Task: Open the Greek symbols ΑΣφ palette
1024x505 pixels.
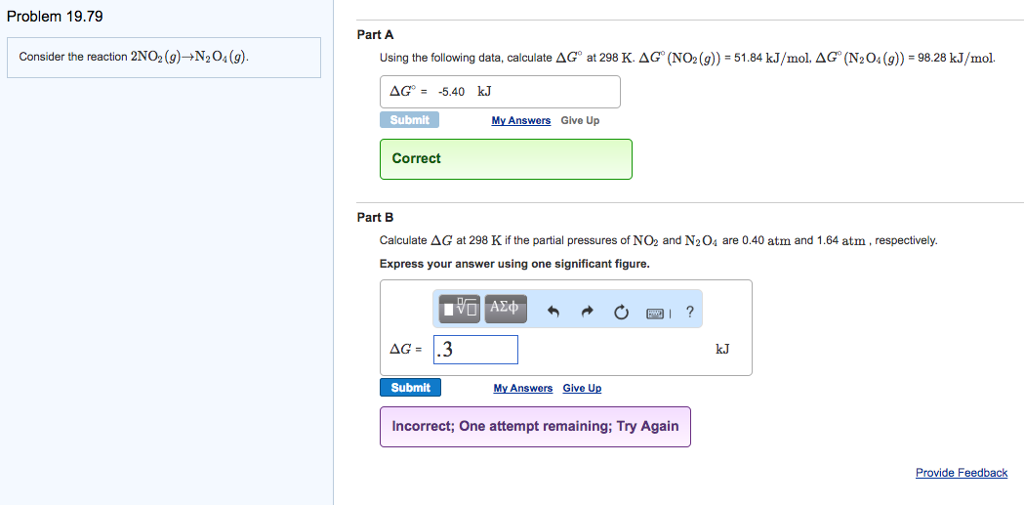Action: coord(504,309)
